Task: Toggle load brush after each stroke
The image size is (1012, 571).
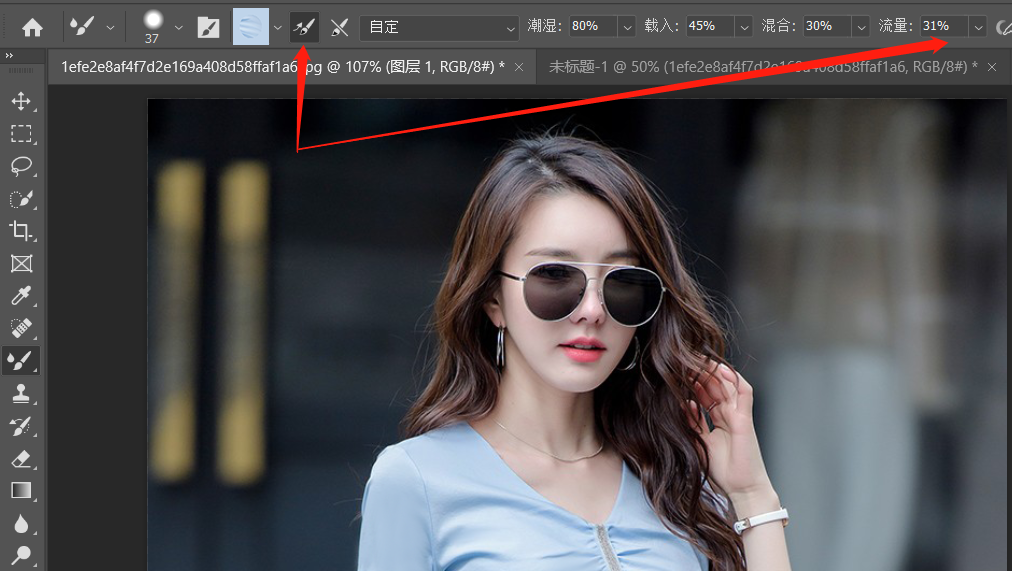Action: [304, 27]
